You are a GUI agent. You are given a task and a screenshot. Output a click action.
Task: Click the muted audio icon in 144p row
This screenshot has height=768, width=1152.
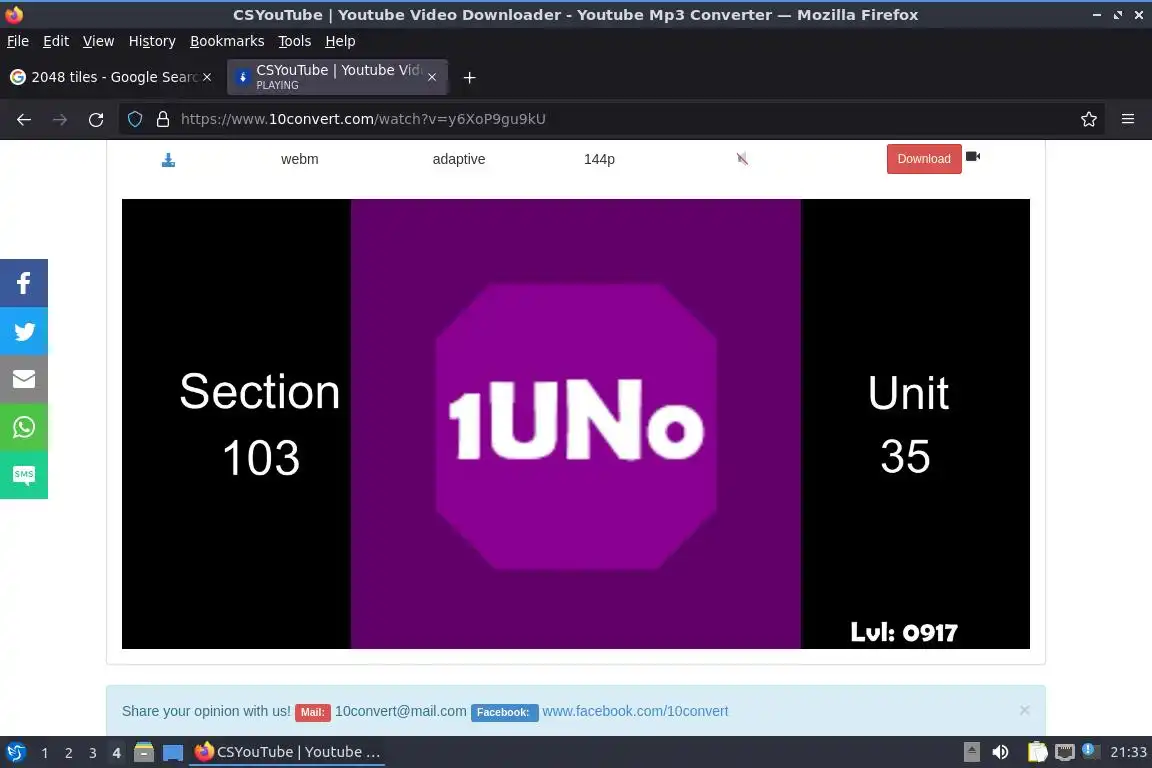click(x=742, y=159)
